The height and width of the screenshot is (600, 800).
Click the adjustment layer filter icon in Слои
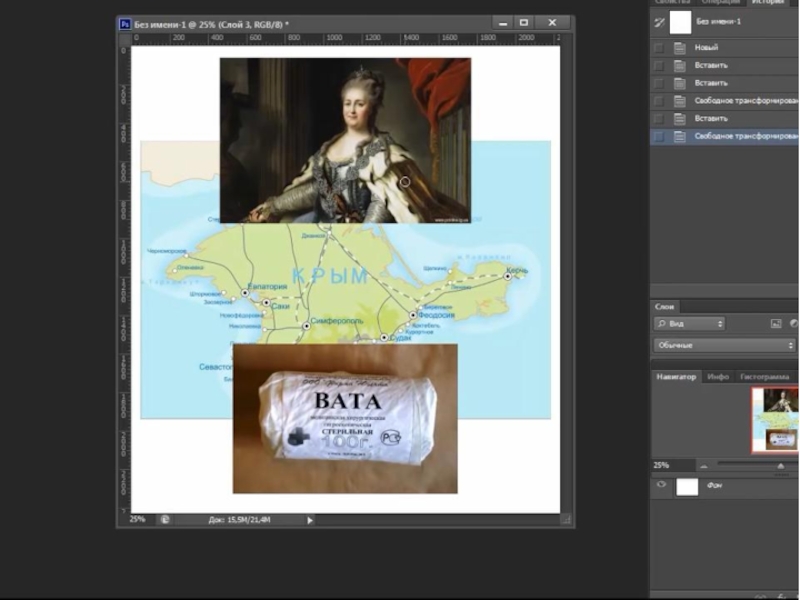point(794,324)
